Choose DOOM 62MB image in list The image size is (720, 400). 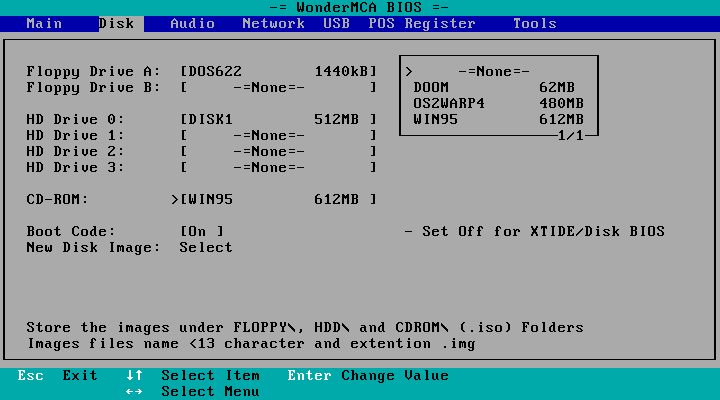[x=498, y=87]
